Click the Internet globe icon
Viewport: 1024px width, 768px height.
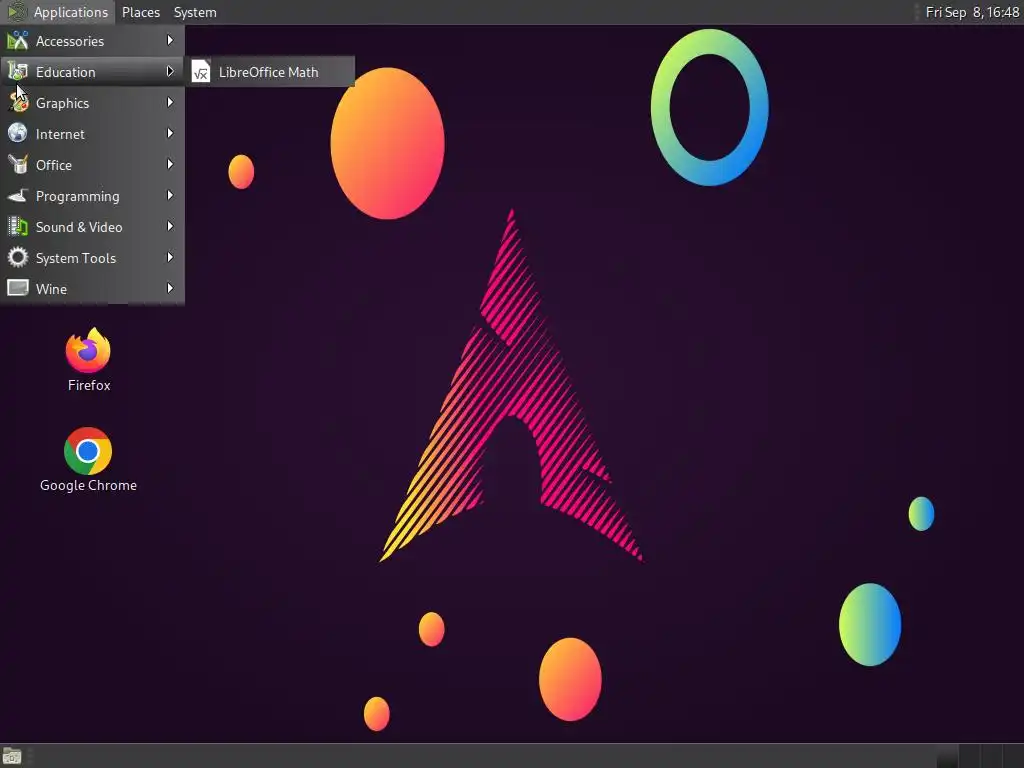coord(18,133)
